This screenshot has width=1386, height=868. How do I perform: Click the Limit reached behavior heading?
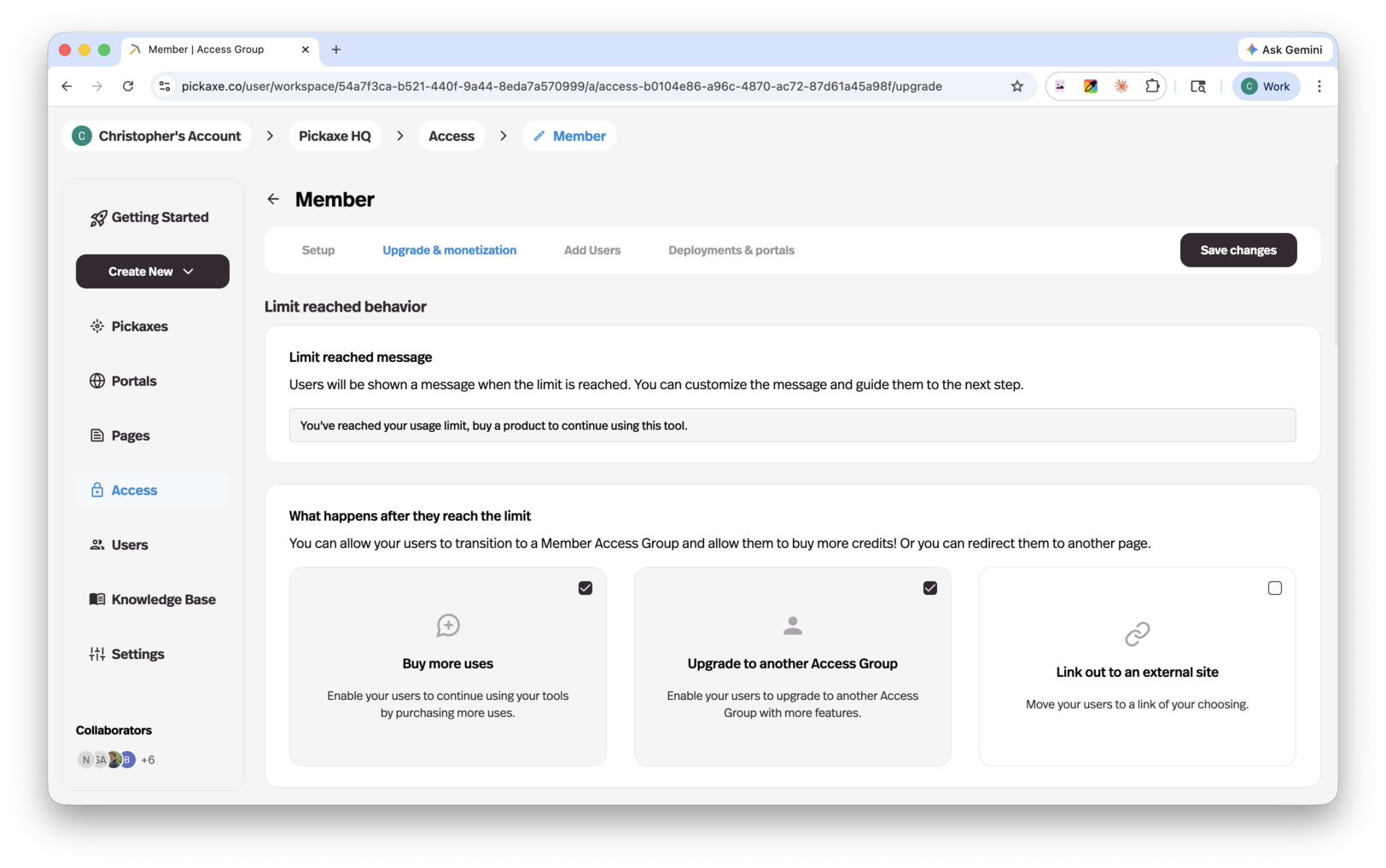[x=346, y=306]
